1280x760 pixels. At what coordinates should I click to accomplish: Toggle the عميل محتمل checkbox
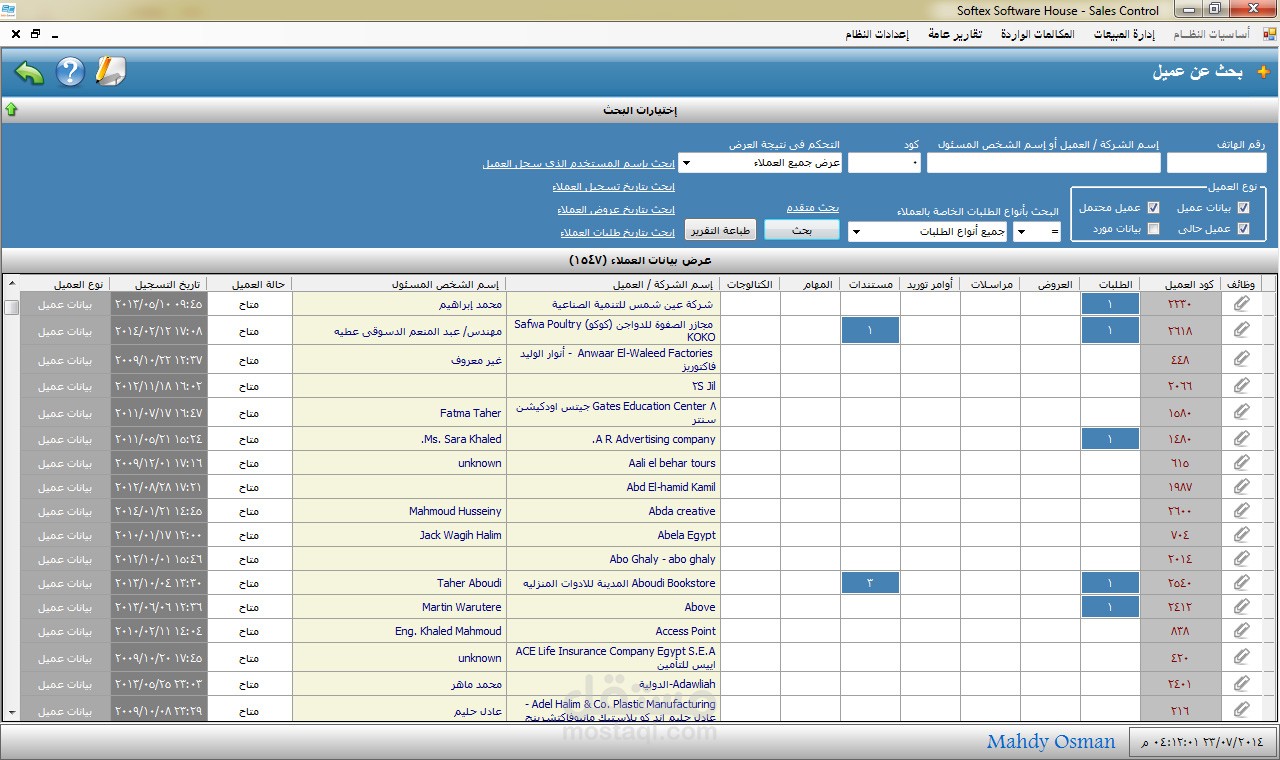click(x=1153, y=207)
